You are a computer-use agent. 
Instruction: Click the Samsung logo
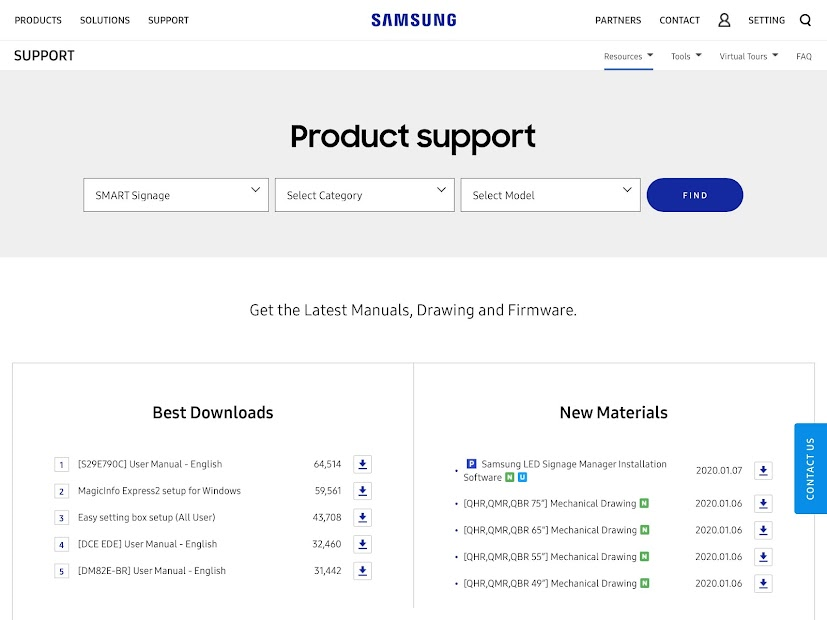pos(413,18)
